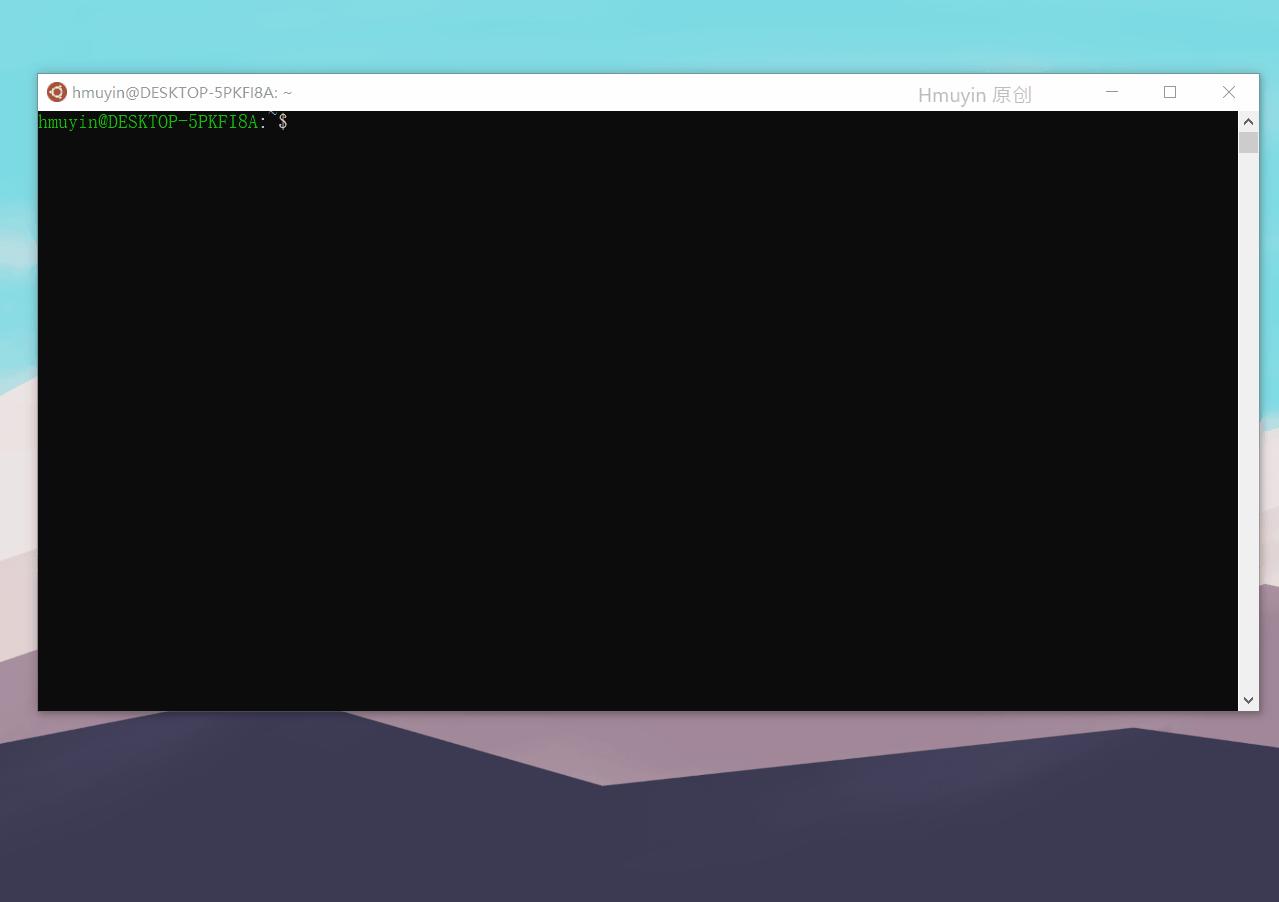Maximize the Ubuntu terminal window
This screenshot has width=1279, height=902.
pyautogui.click(x=1170, y=92)
